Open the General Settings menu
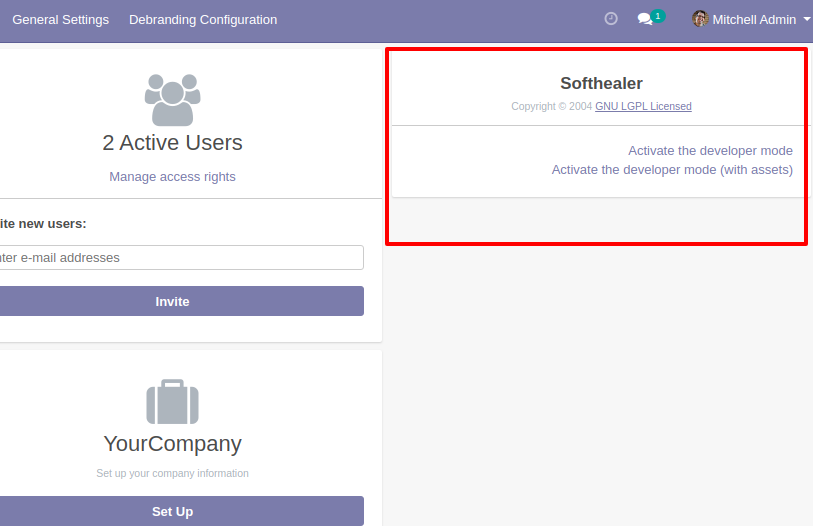This screenshot has width=813, height=526. click(x=61, y=20)
